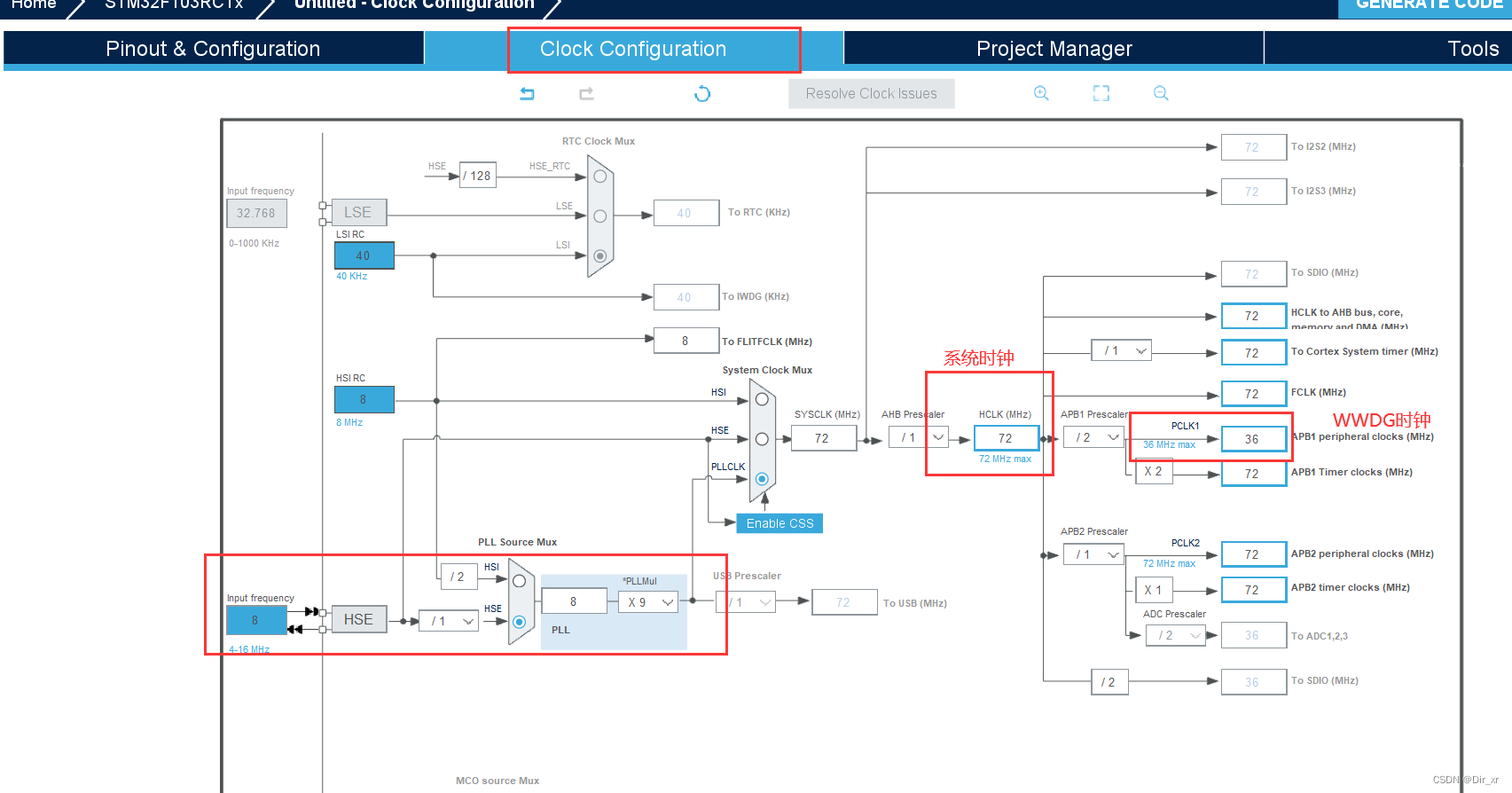The image size is (1512, 793).
Task: Select HSE in PLL Source Mux
Action: coord(520,622)
